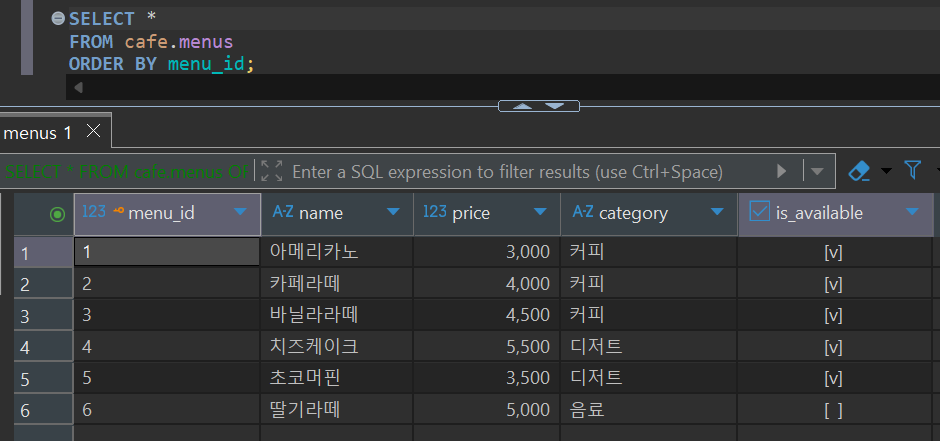The image size is (940, 441).
Task: Open the filter history dropdown arrow
Action: tap(817, 172)
